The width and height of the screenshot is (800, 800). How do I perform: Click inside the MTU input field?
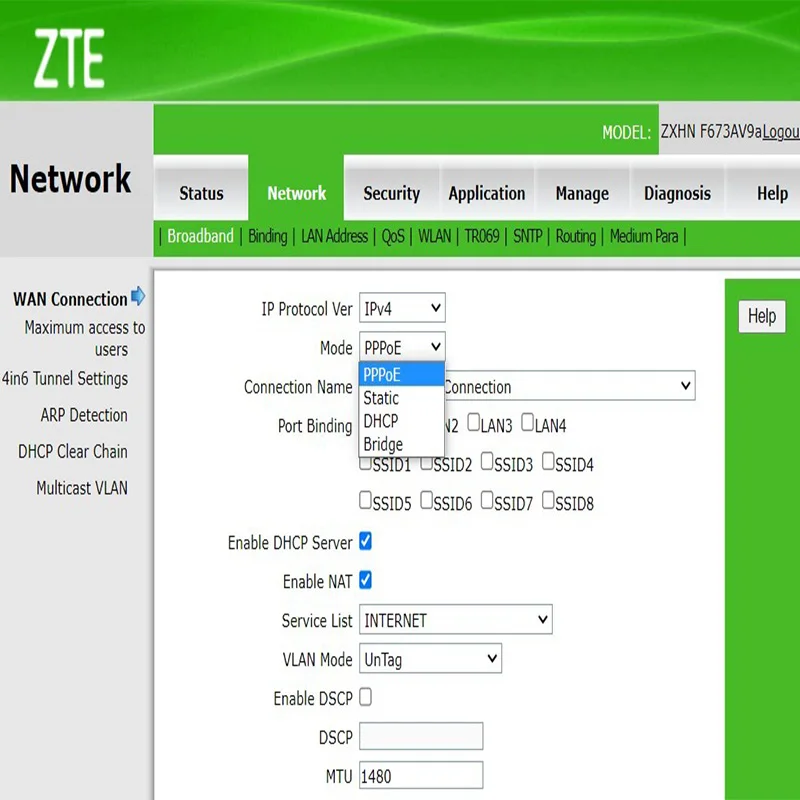[x=420, y=775]
